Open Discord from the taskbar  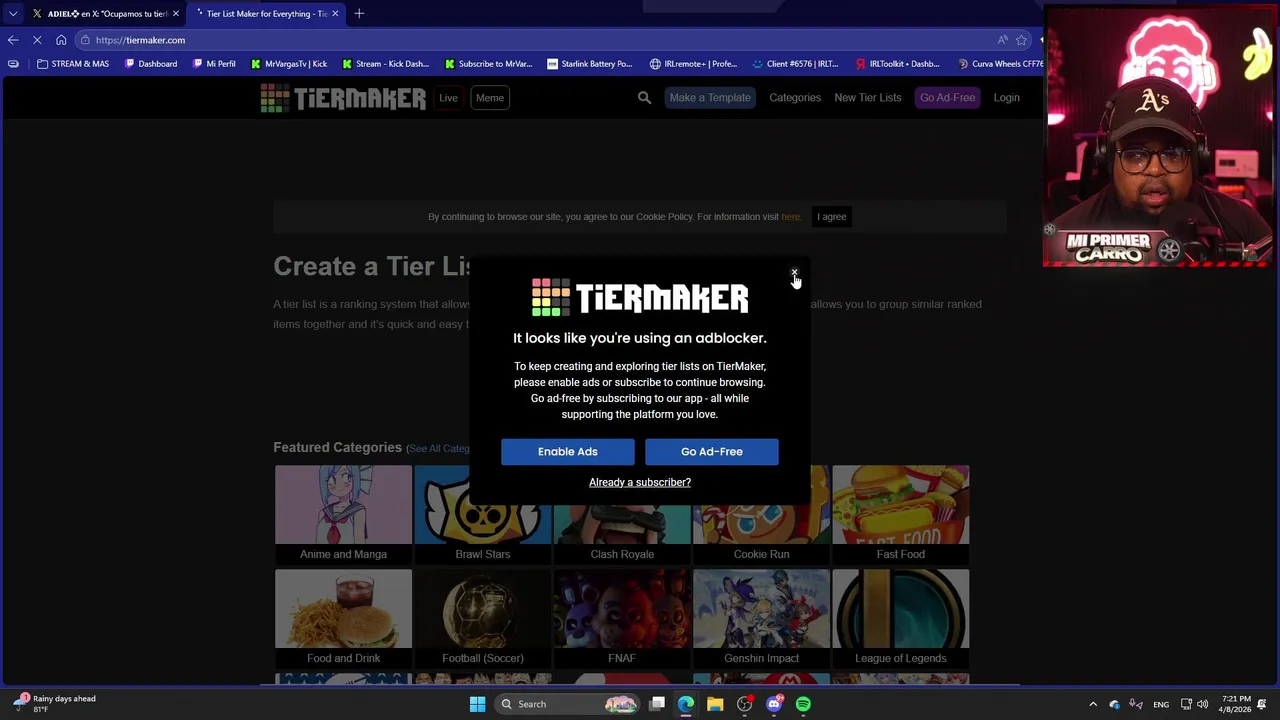(774, 704)
